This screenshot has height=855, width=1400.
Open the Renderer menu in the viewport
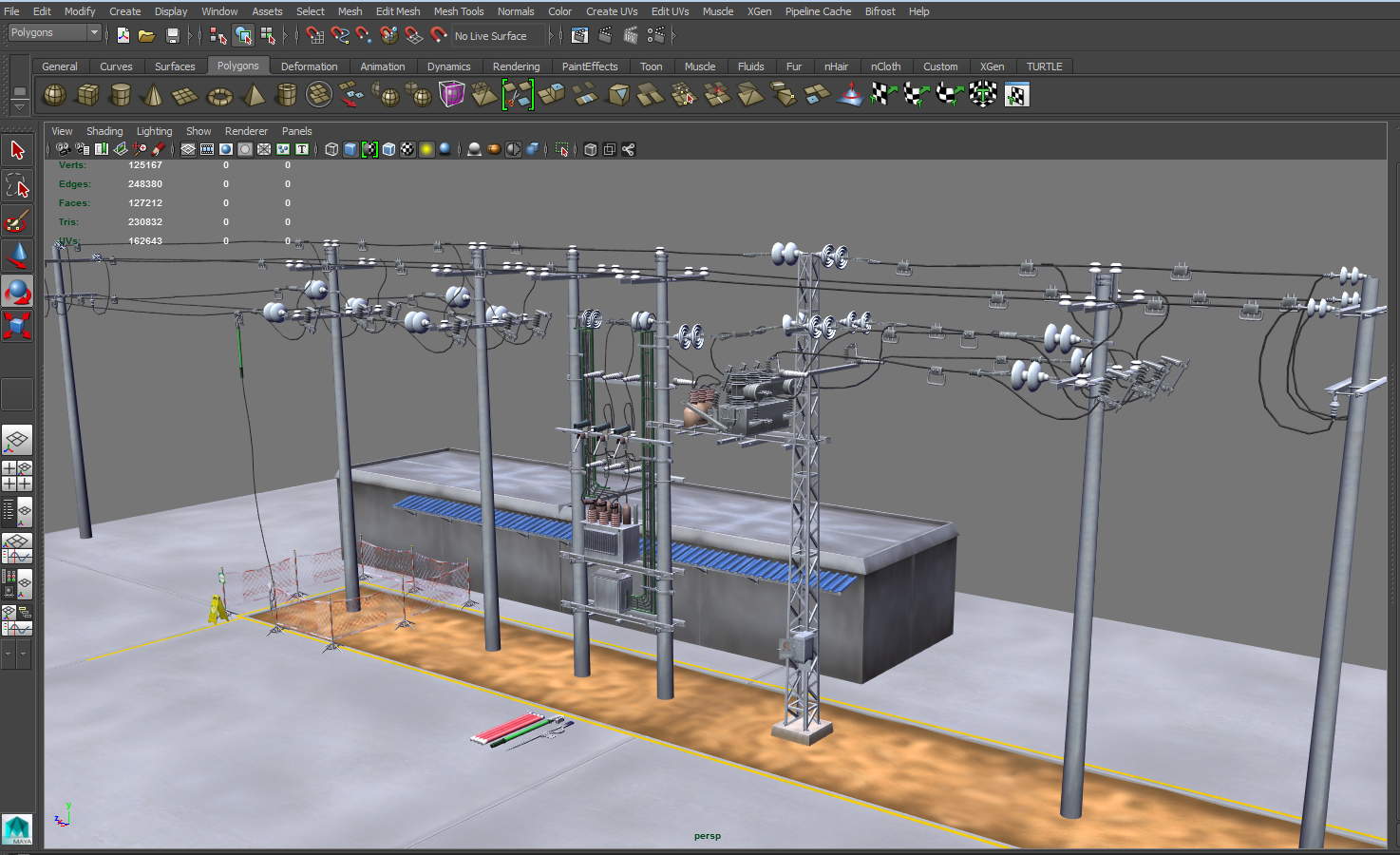click(246, 130)
